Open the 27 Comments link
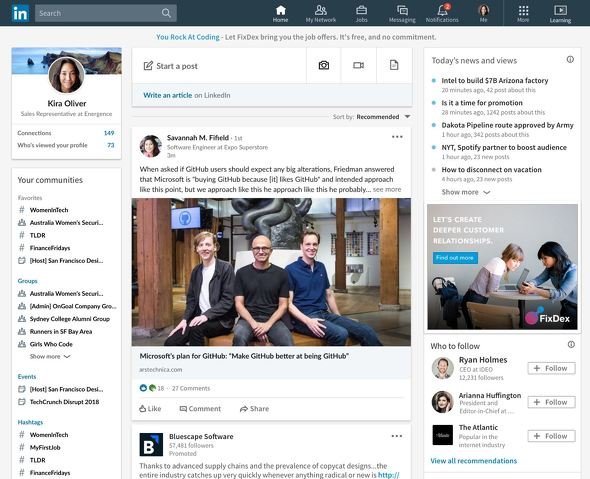Screen dimensions: 590x479 pos(191,388)
